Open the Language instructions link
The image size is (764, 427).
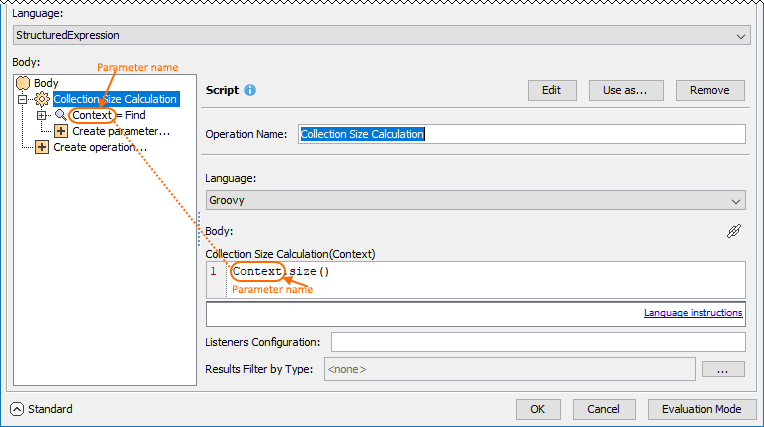(x=693, y=313)
